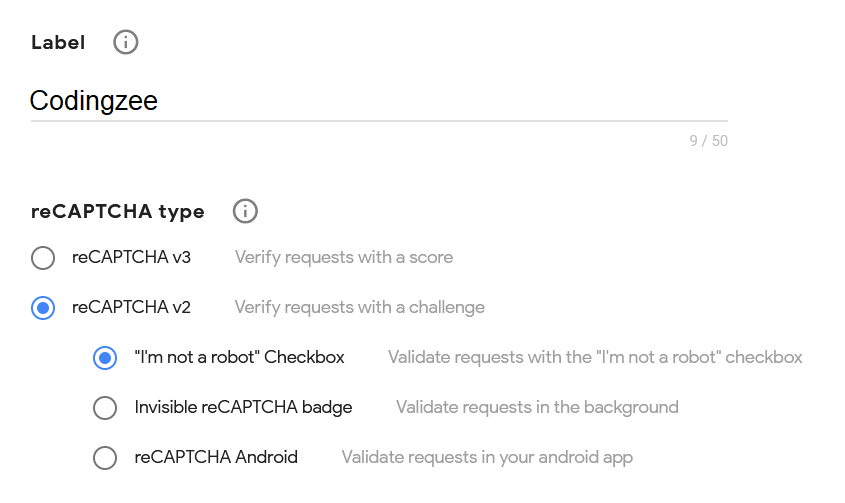
Task: Click the "reCAPTCHA v2" option label text
Action: (x=131, y=307)
